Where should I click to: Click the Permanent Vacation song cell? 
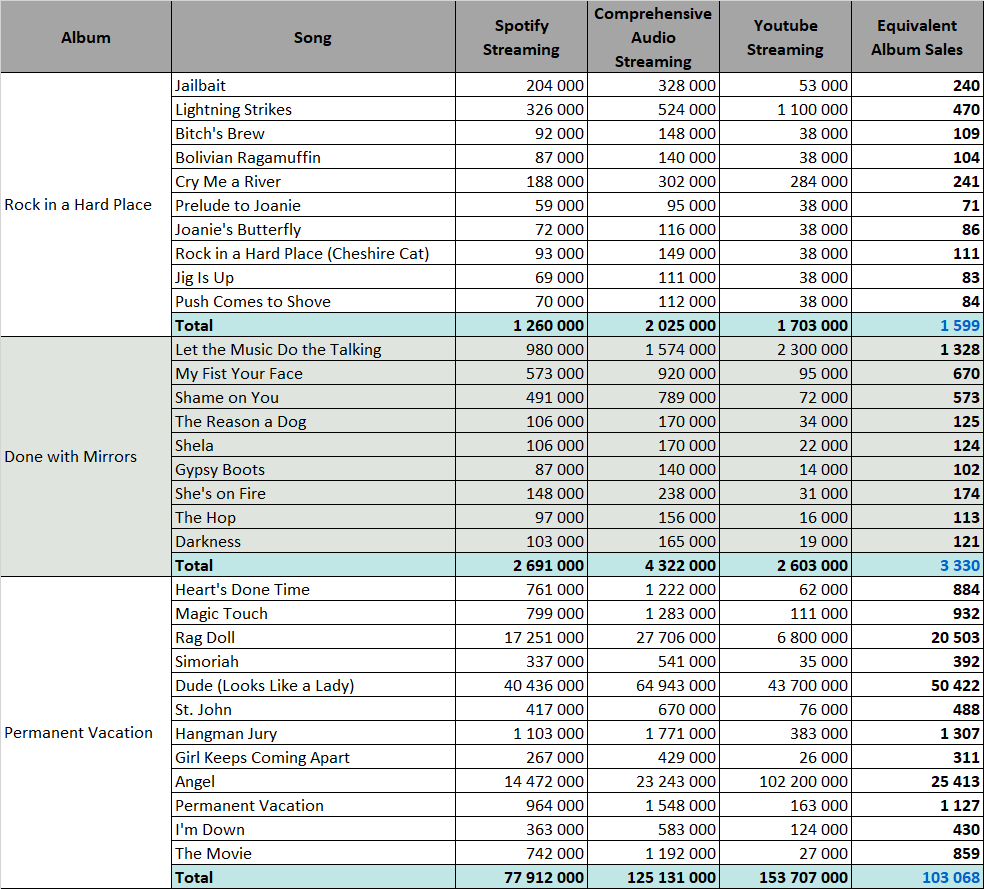(x=313, y=805)
